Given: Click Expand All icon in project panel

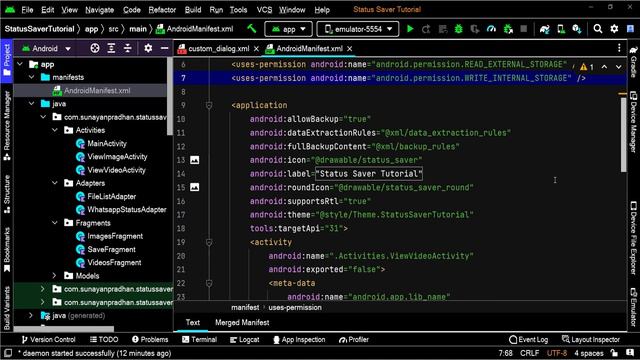Looking at the screenshot, I should click(111, 48).
